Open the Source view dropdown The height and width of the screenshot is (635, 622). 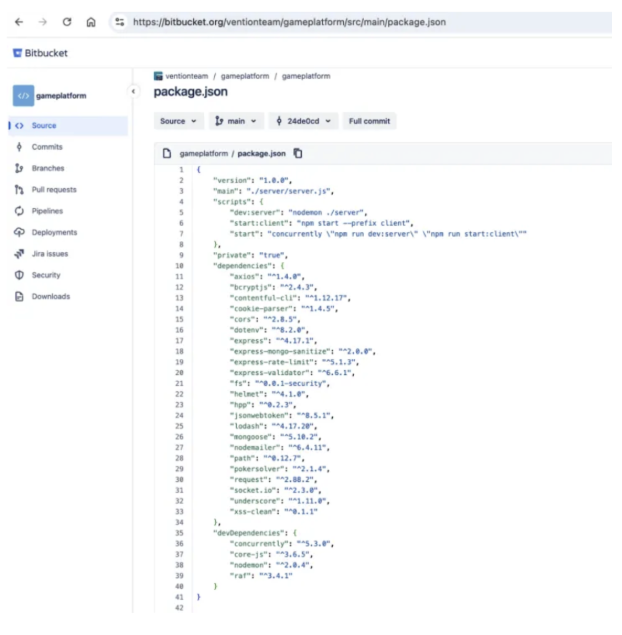point(179,121)
